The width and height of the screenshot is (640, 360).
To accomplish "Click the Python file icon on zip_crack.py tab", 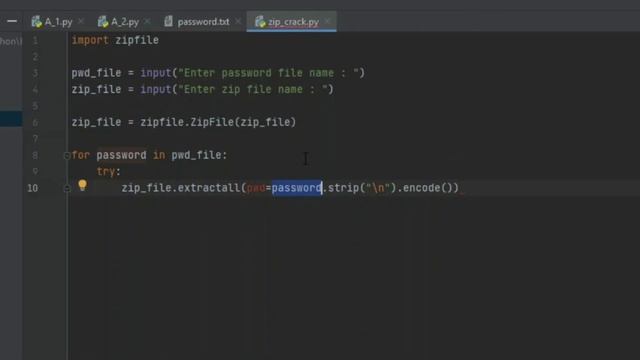I will [260, 22].
